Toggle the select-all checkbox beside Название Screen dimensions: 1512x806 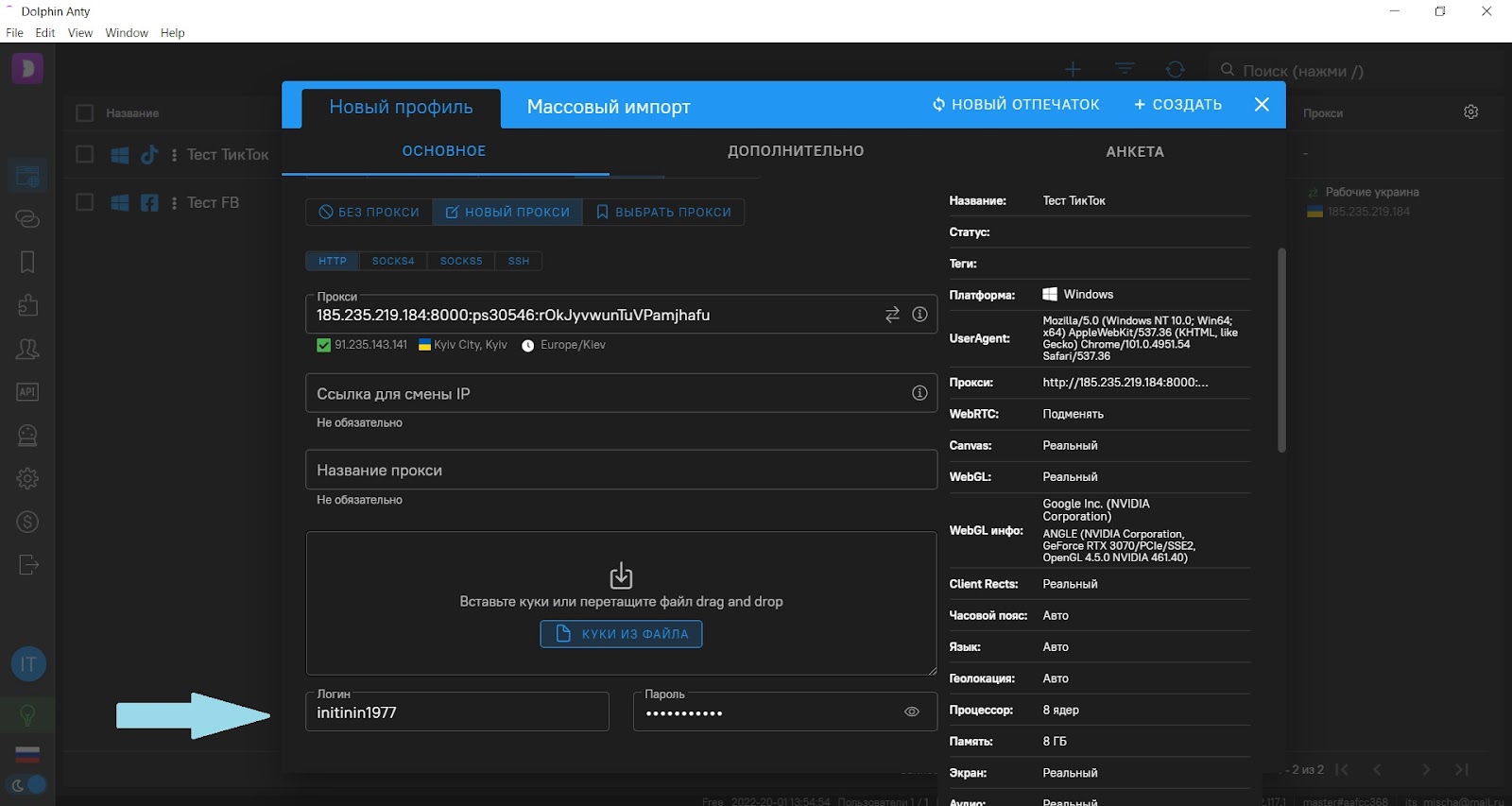click(84, 113)
